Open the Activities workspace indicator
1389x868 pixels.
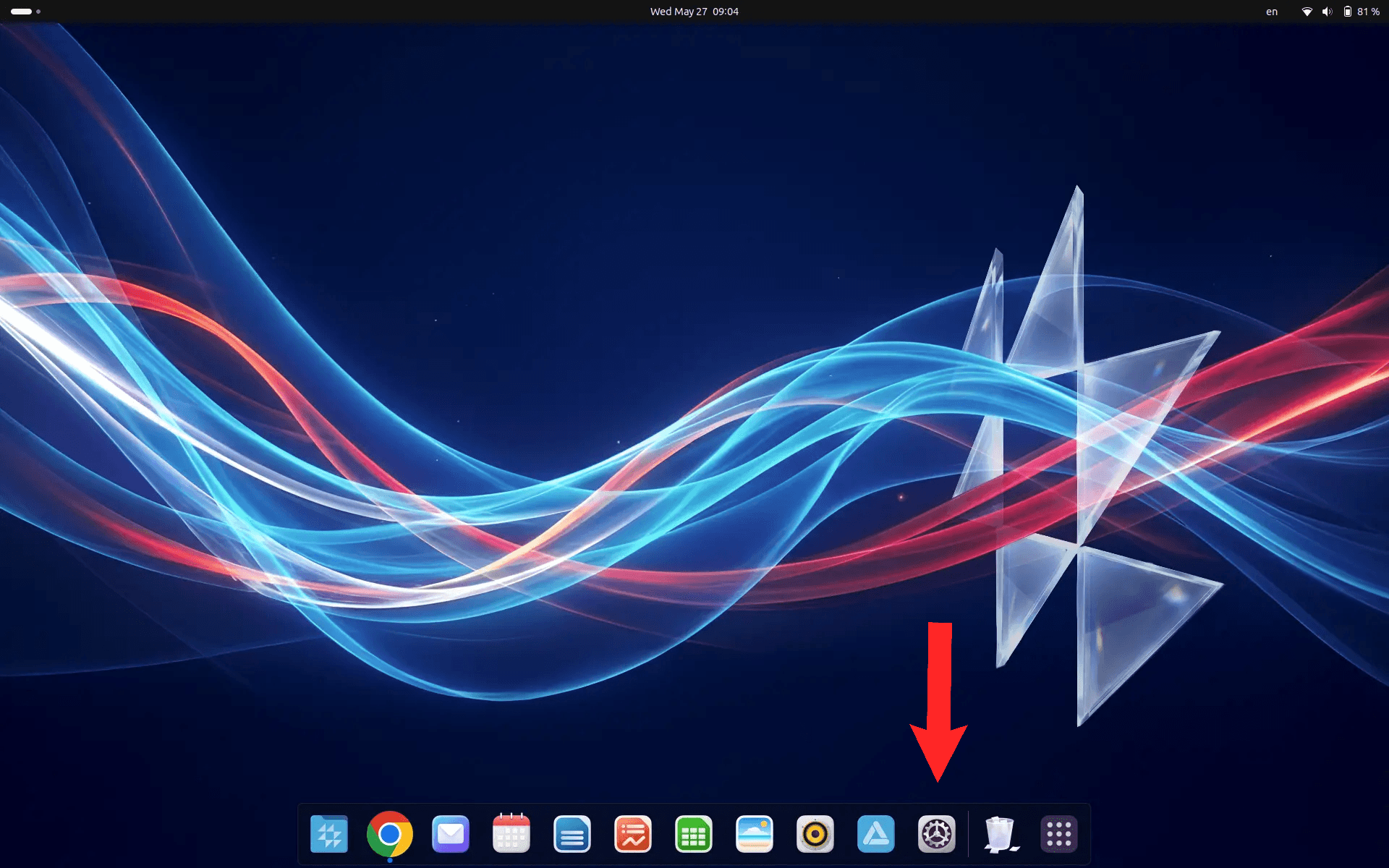pos(25,12)
